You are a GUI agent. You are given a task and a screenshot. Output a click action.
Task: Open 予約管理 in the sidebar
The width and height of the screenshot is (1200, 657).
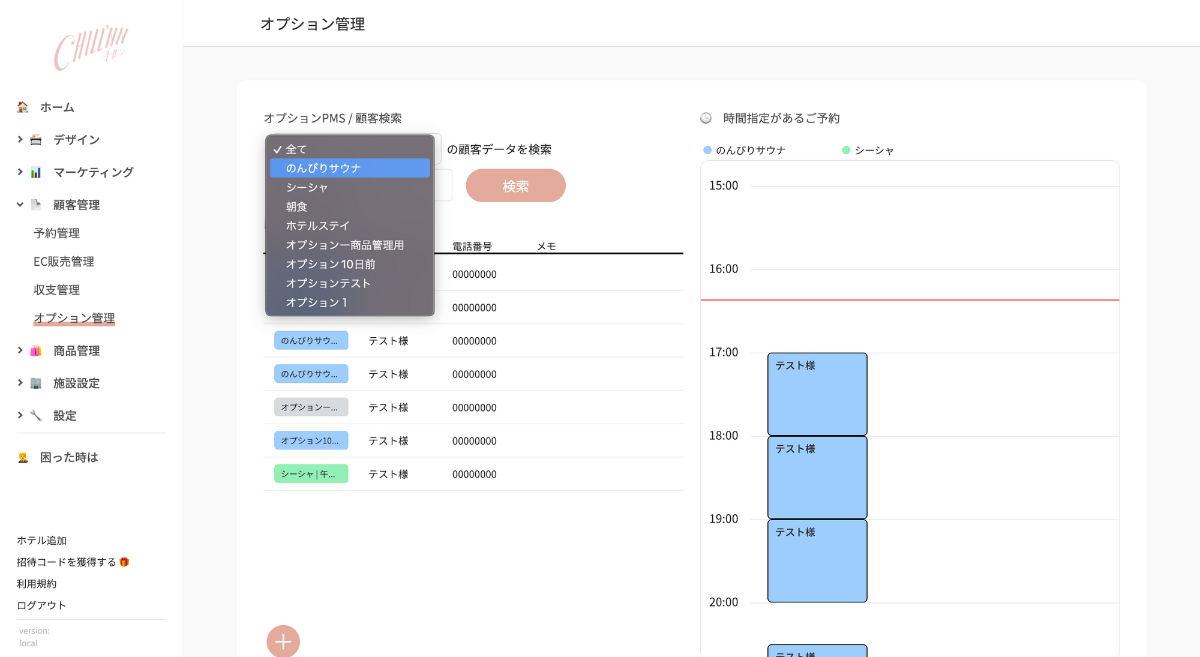(x=56, y=233)
